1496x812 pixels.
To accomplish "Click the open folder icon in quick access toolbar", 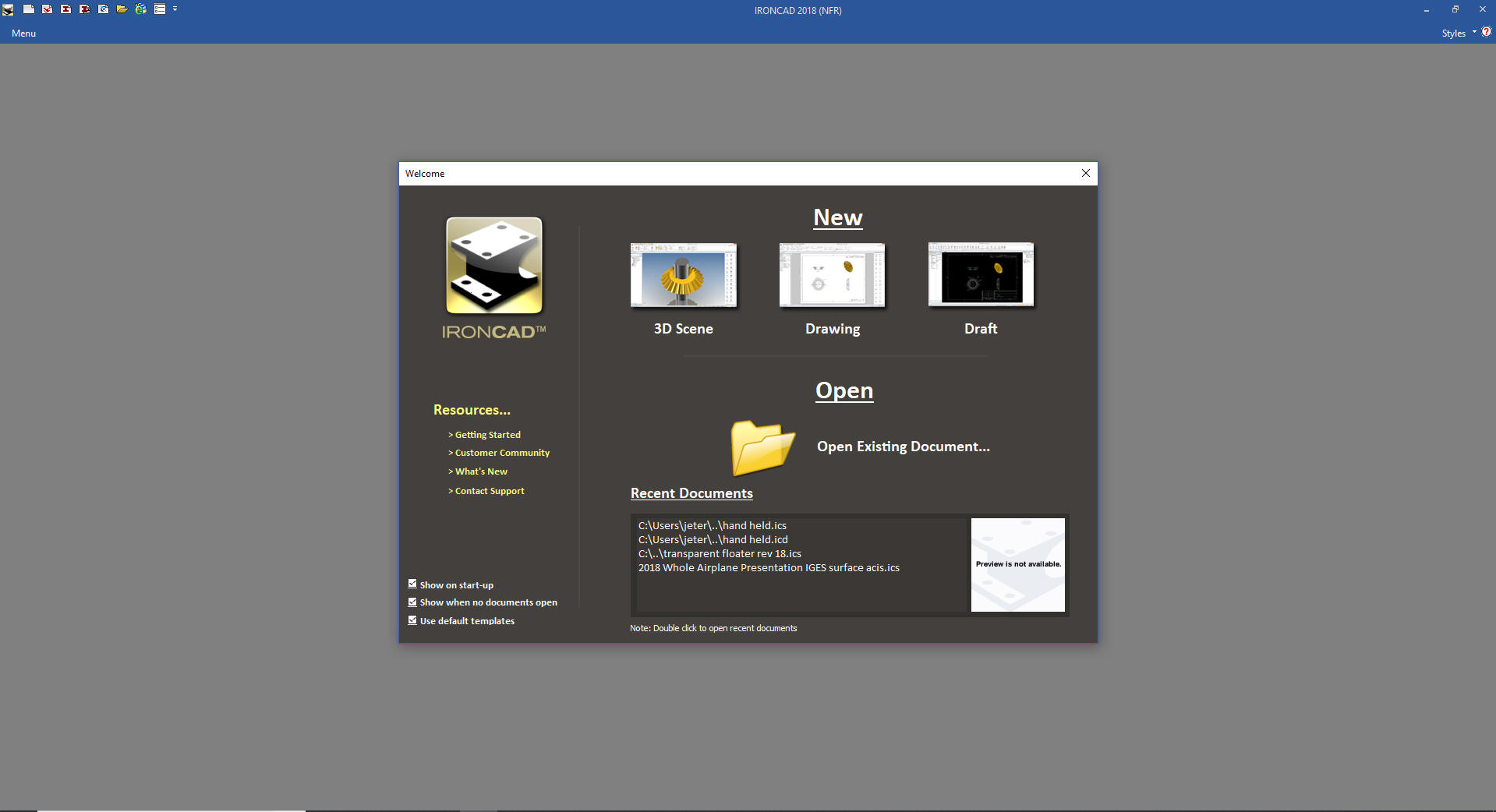I will 122,9.
